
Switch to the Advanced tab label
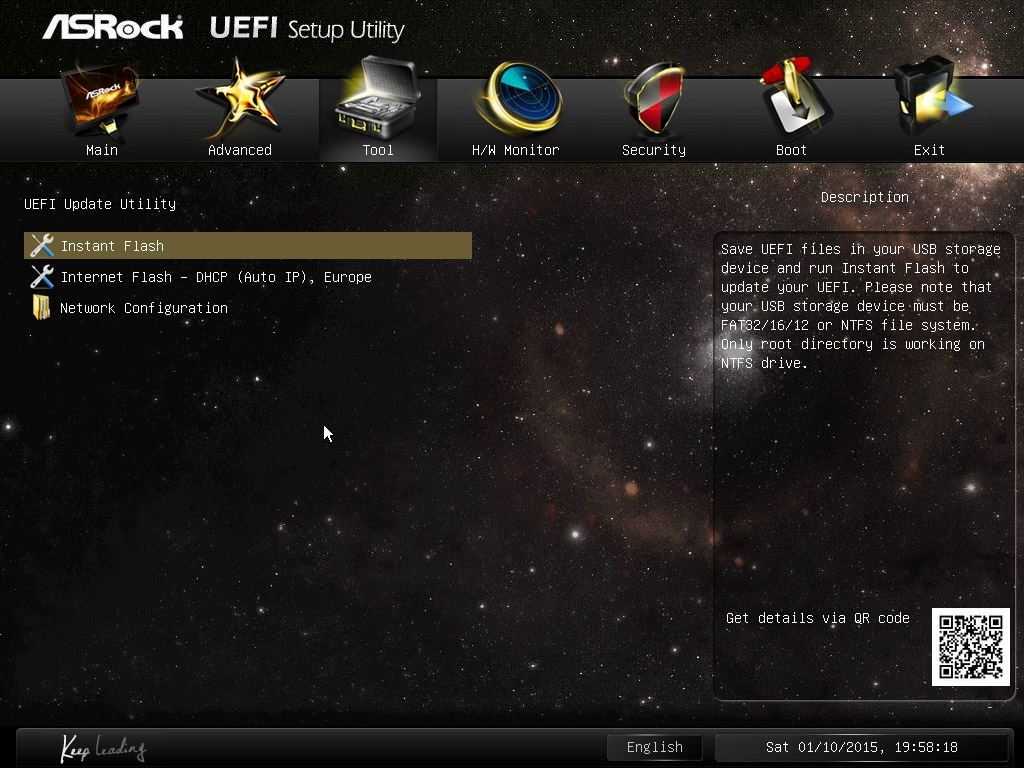[x=240, y=150]
